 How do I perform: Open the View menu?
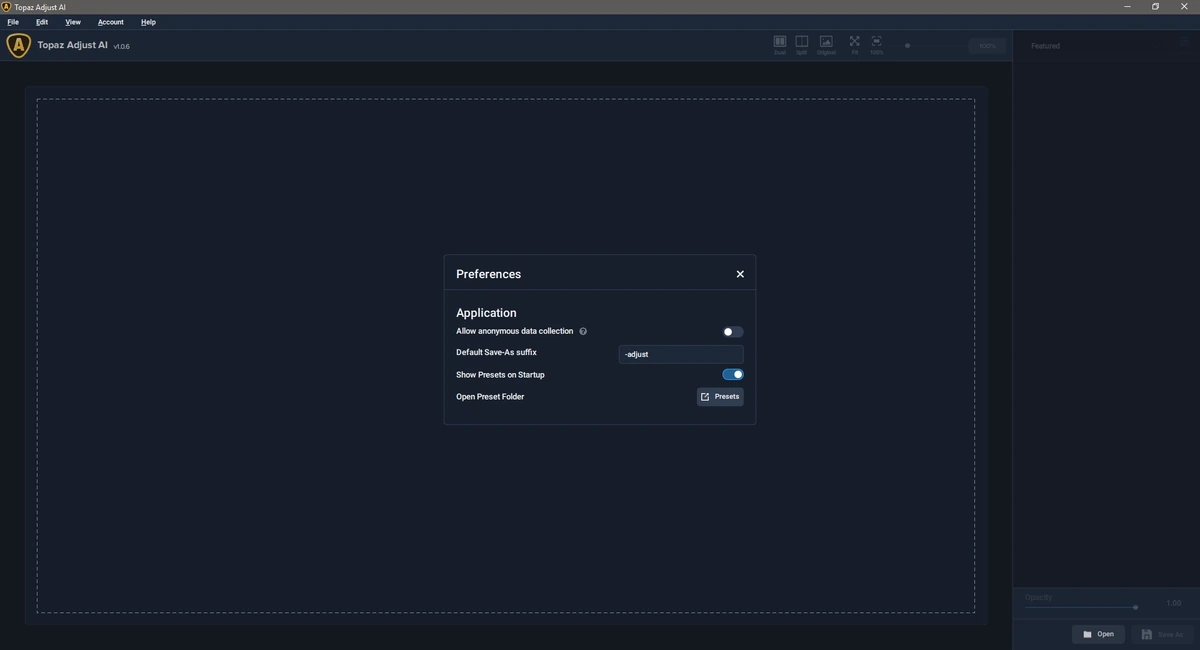pos(73,22)
